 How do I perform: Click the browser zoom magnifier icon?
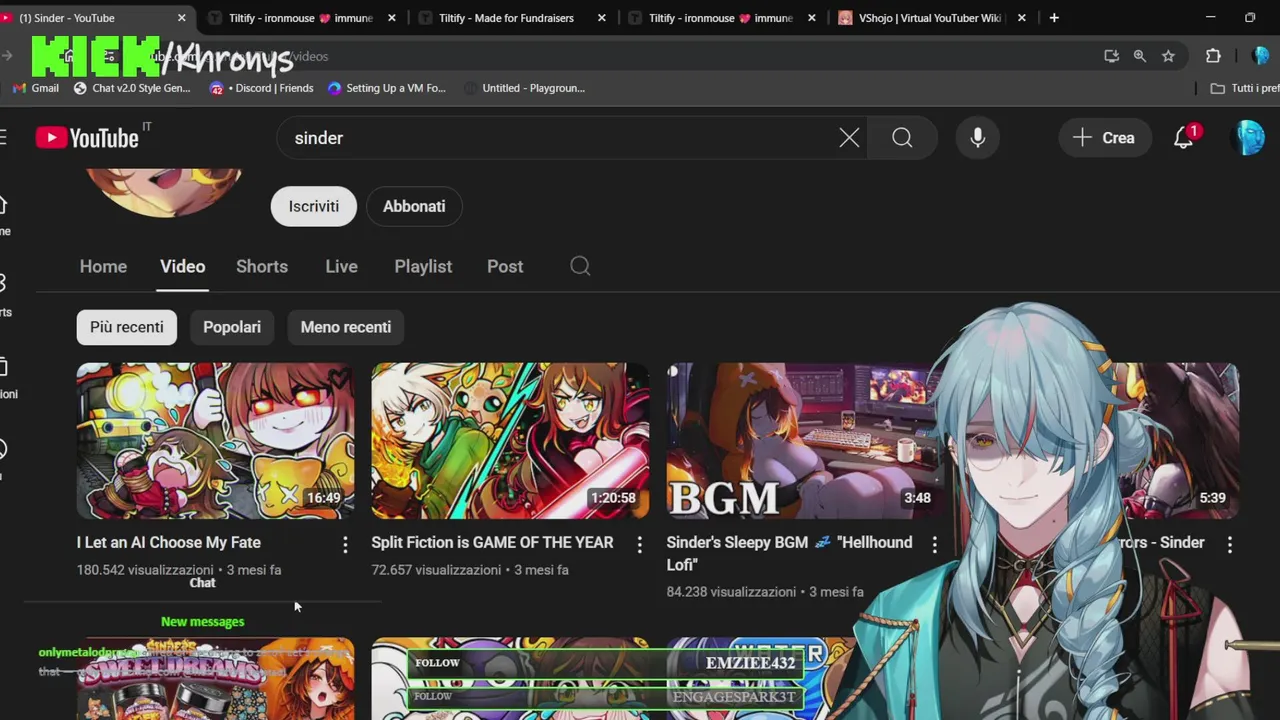point(1139,56)
